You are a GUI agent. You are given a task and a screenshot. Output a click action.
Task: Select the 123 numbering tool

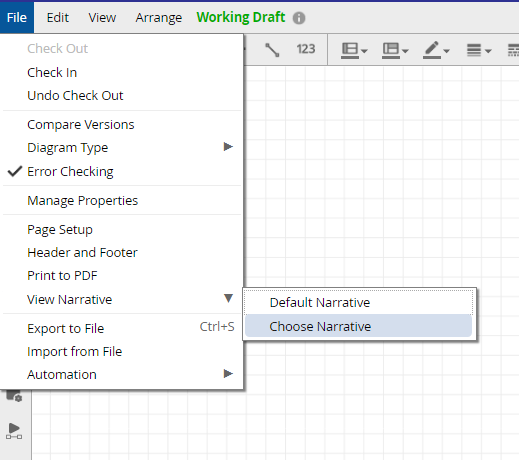tap(306, 49)
